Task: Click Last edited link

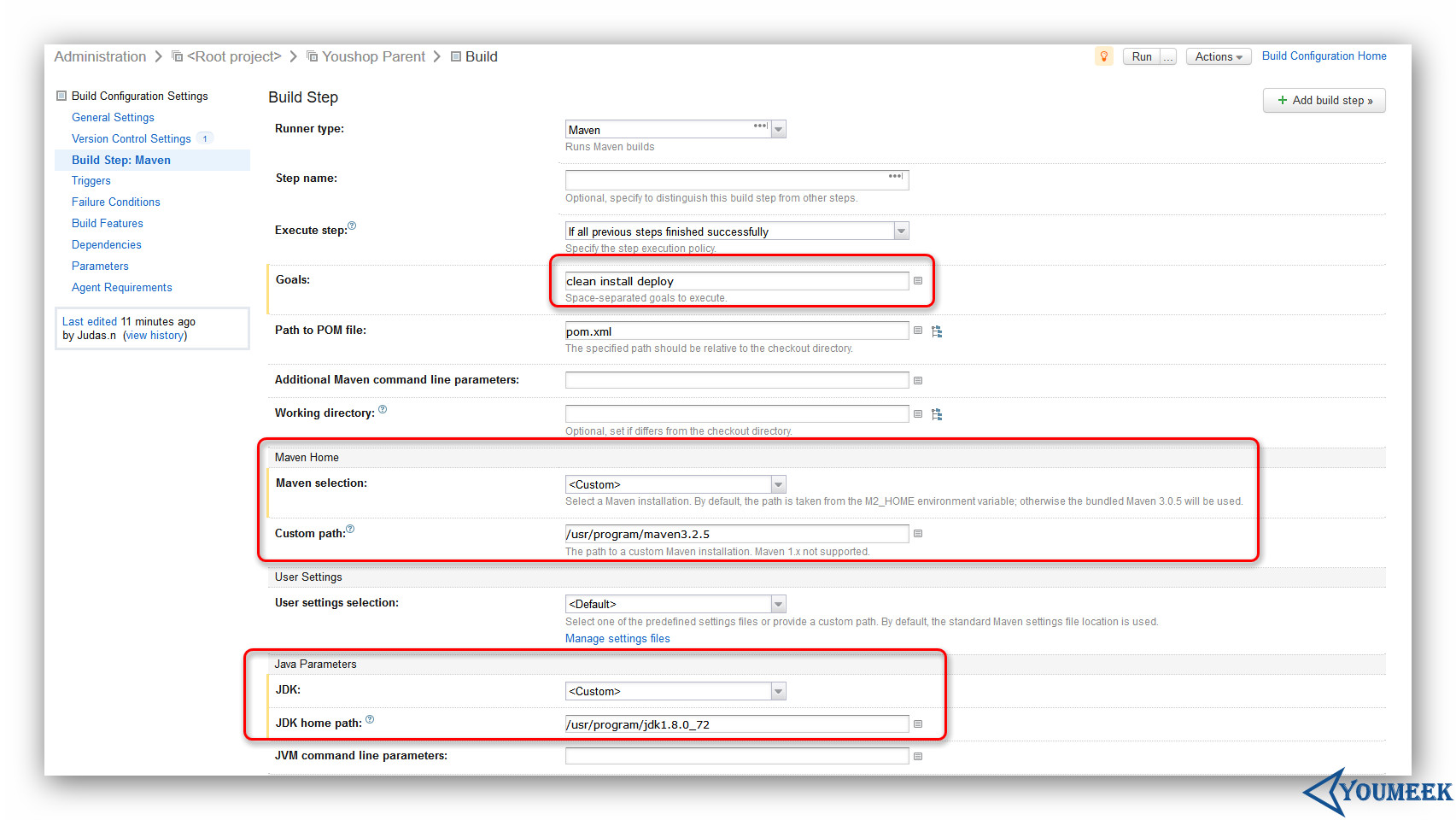Action: (90, 321)
